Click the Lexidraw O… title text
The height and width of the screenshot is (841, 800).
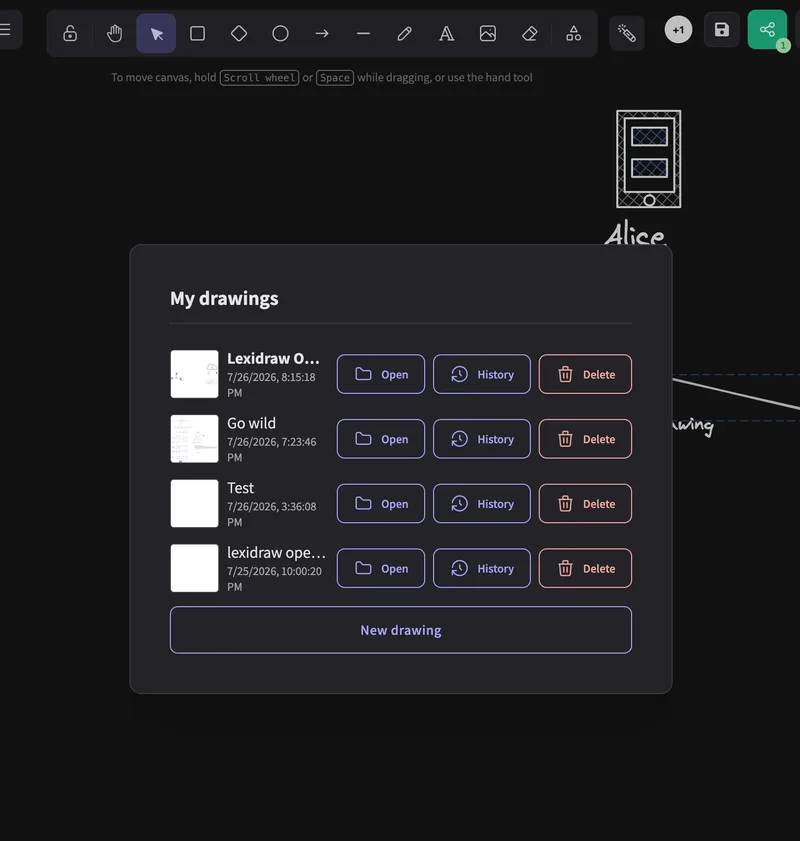(x=273, y=358)
